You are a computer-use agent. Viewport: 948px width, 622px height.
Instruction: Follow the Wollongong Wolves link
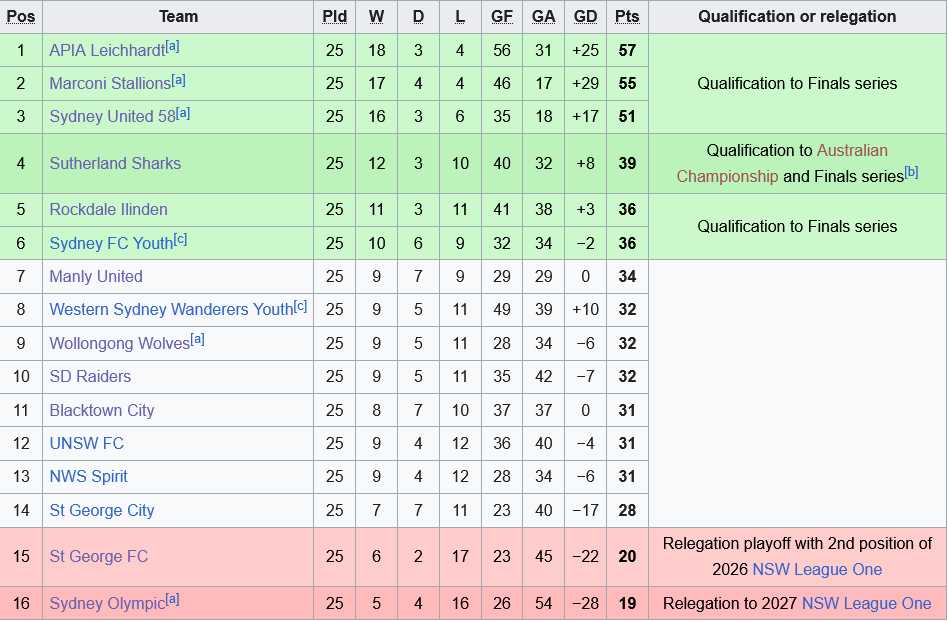[120, 343]
